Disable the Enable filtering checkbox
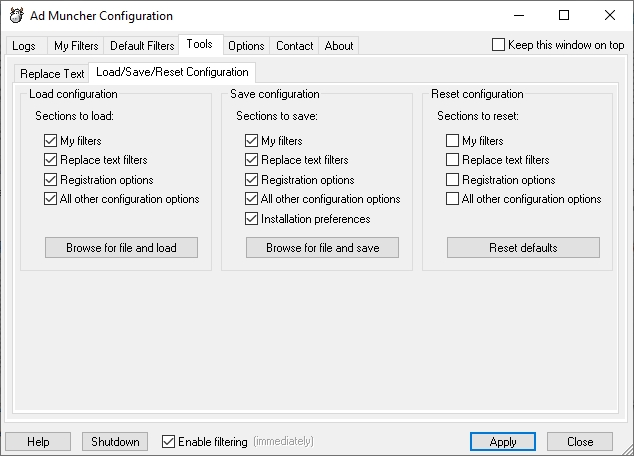 click(168, 441)
